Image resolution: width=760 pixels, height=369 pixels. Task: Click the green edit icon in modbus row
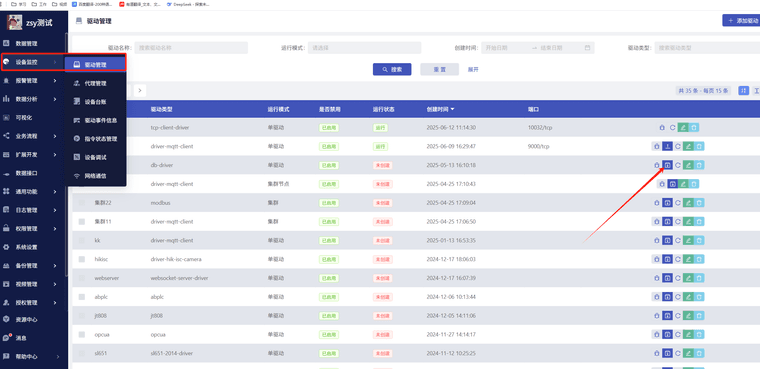click(x=688, y=203)
